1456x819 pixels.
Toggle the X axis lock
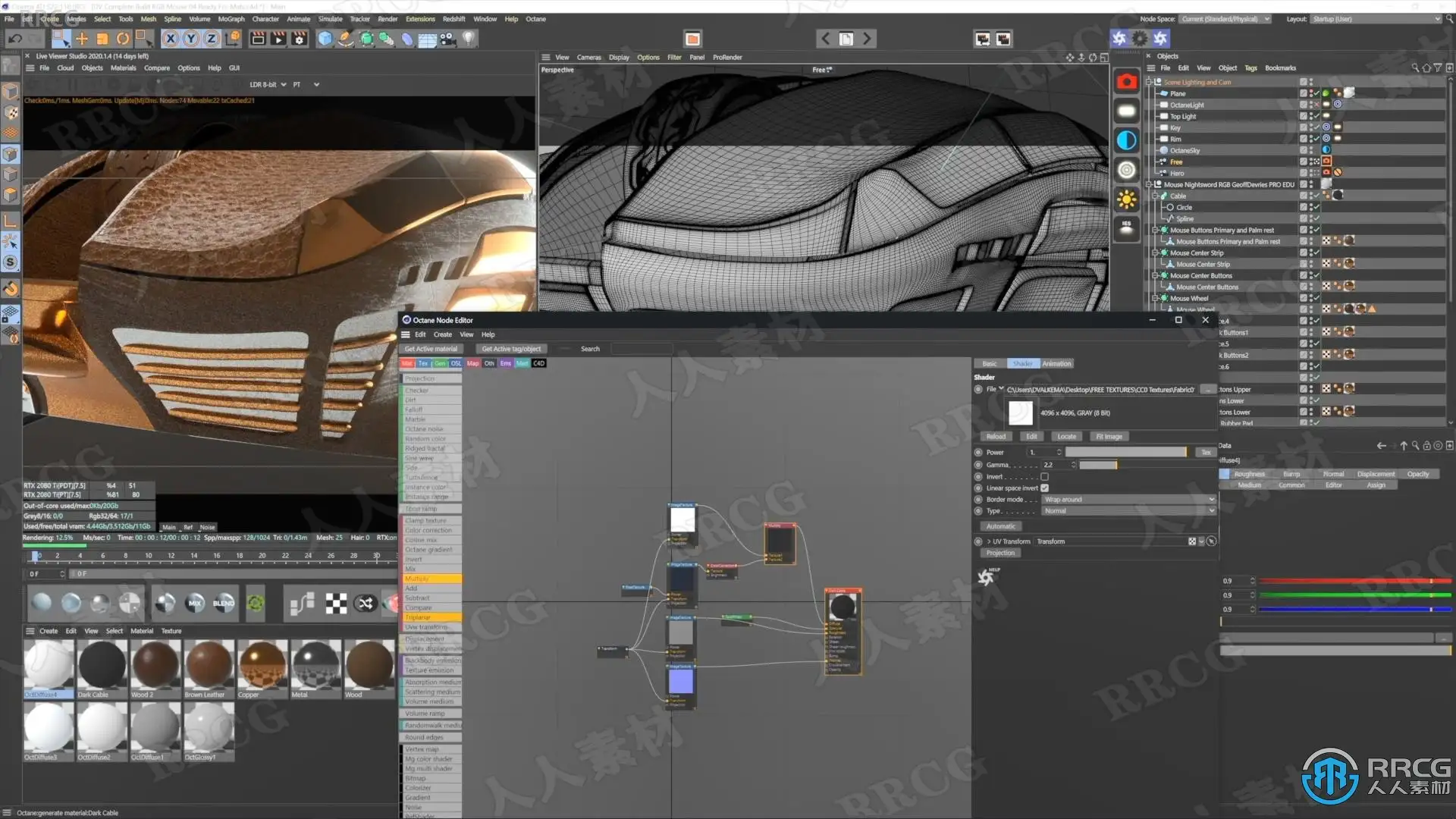pyautogui.click(x=171, y=39)
